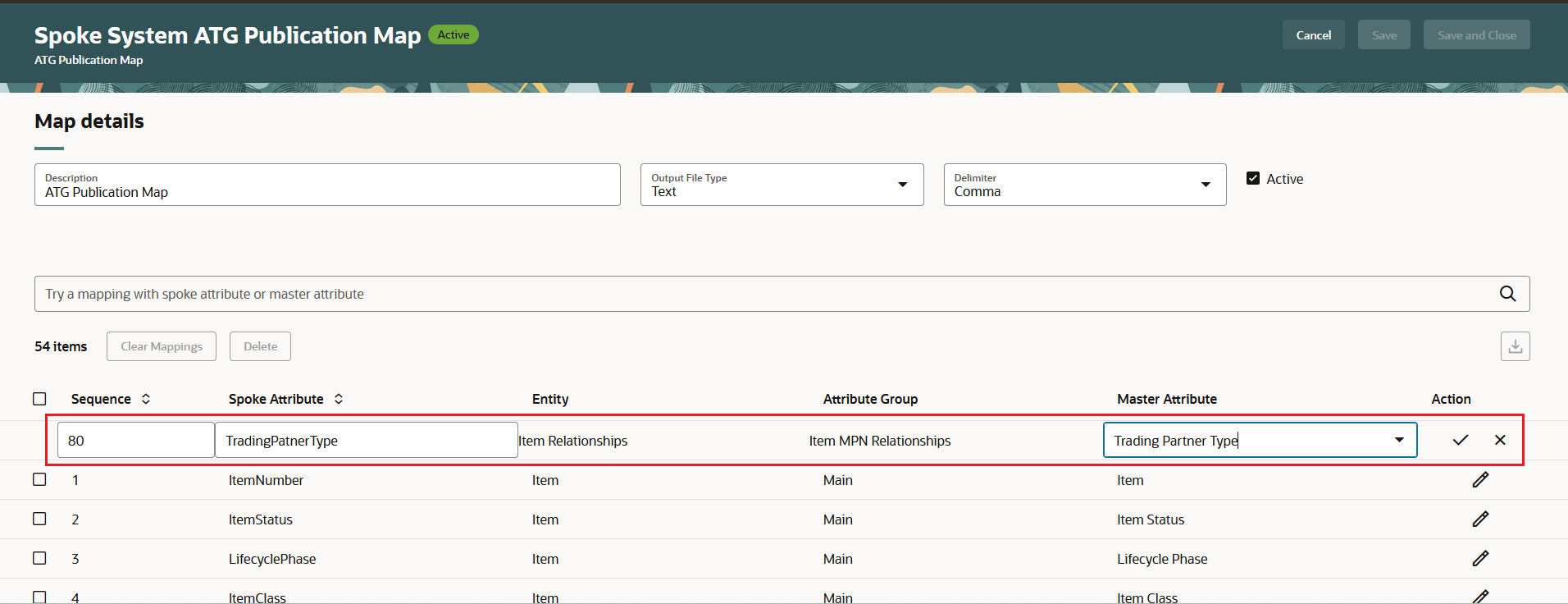This screenshot has height=604, width=1568.
Task: Click the Clear Mappings button
Action: click(x=162, y=346)
